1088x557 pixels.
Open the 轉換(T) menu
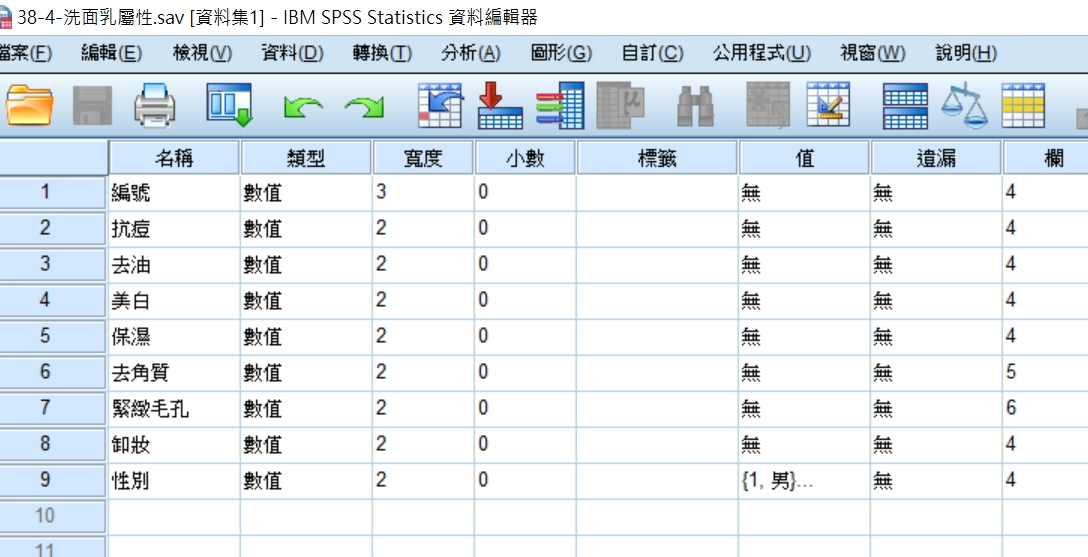pos(382,53)
